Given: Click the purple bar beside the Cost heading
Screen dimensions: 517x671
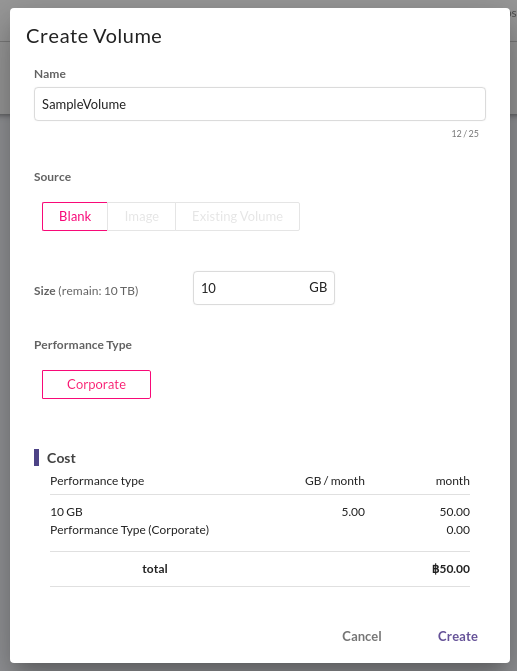Looking at the screenshot, I should pos(36,457).
